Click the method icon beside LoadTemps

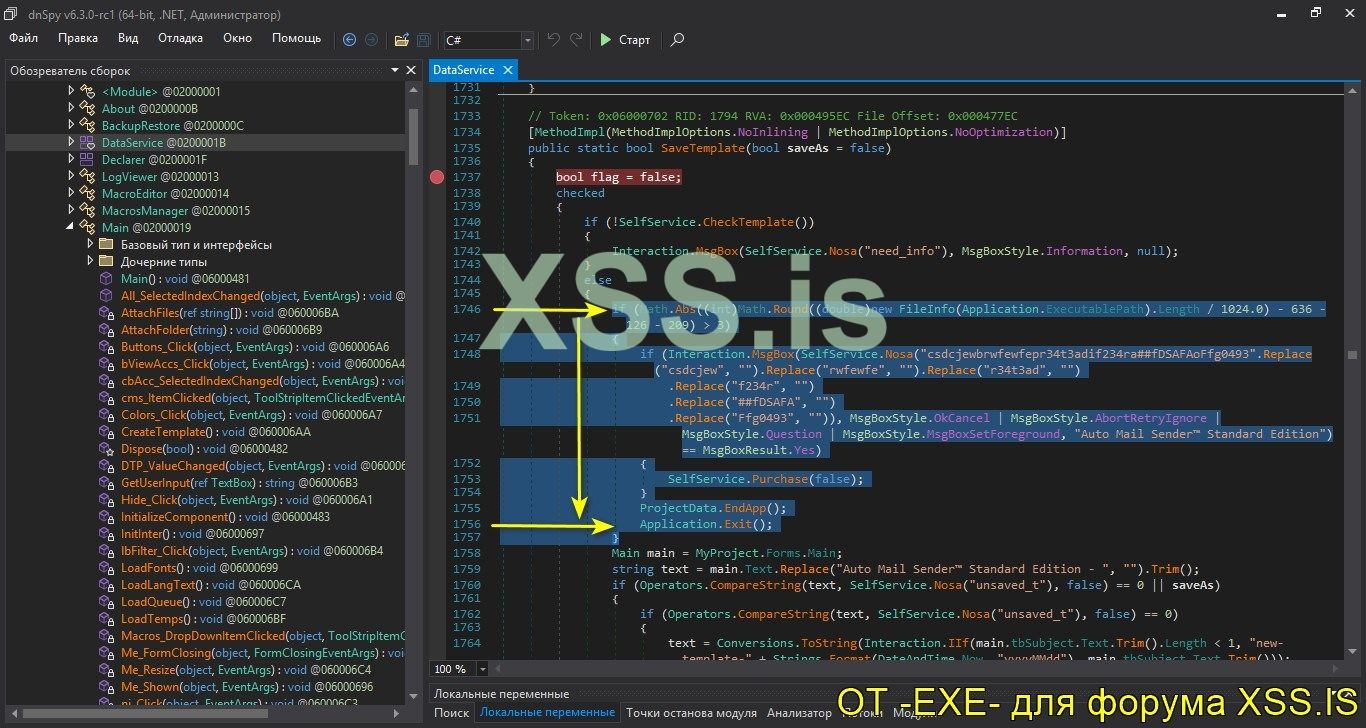(x=106, y=618)
